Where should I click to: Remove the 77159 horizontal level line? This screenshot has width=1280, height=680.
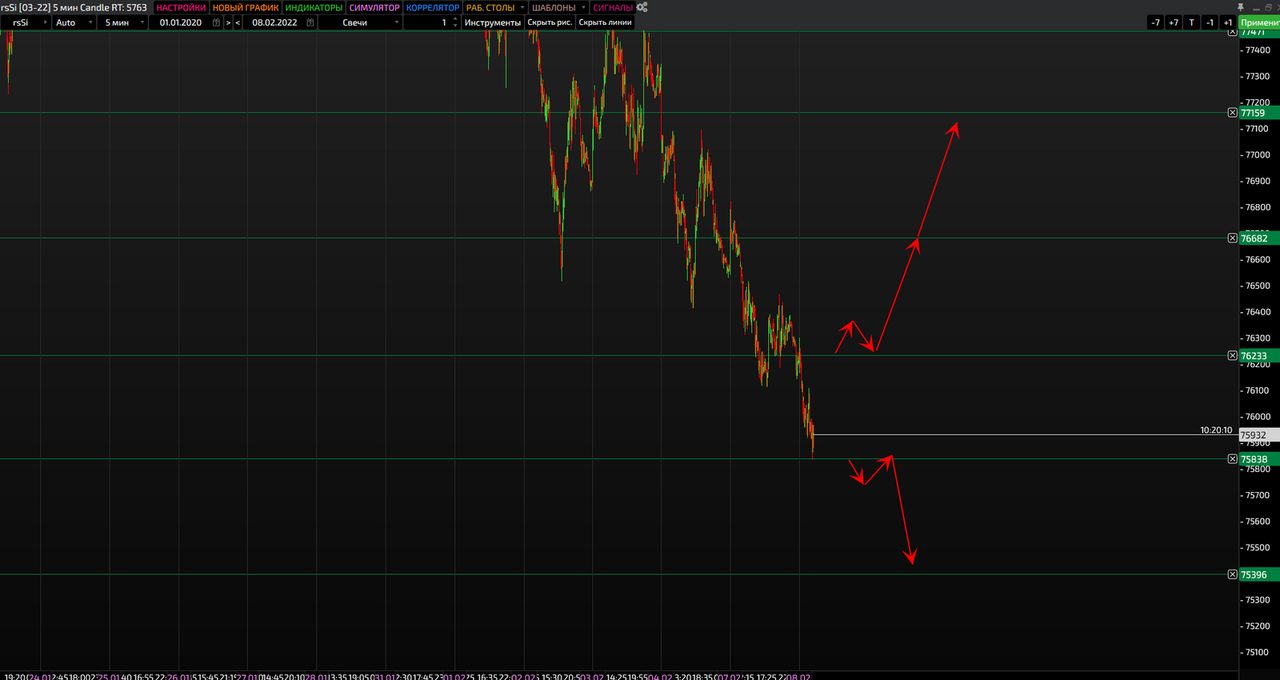tap(1232, 113)
